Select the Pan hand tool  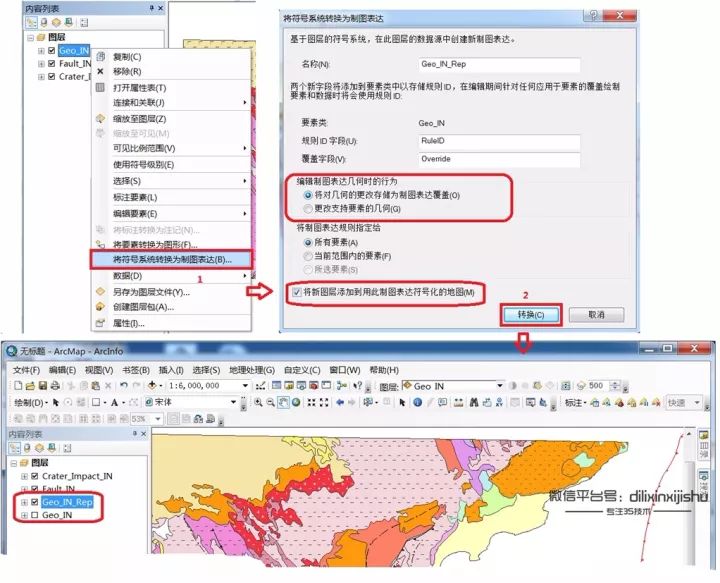[x=283, y=403]
